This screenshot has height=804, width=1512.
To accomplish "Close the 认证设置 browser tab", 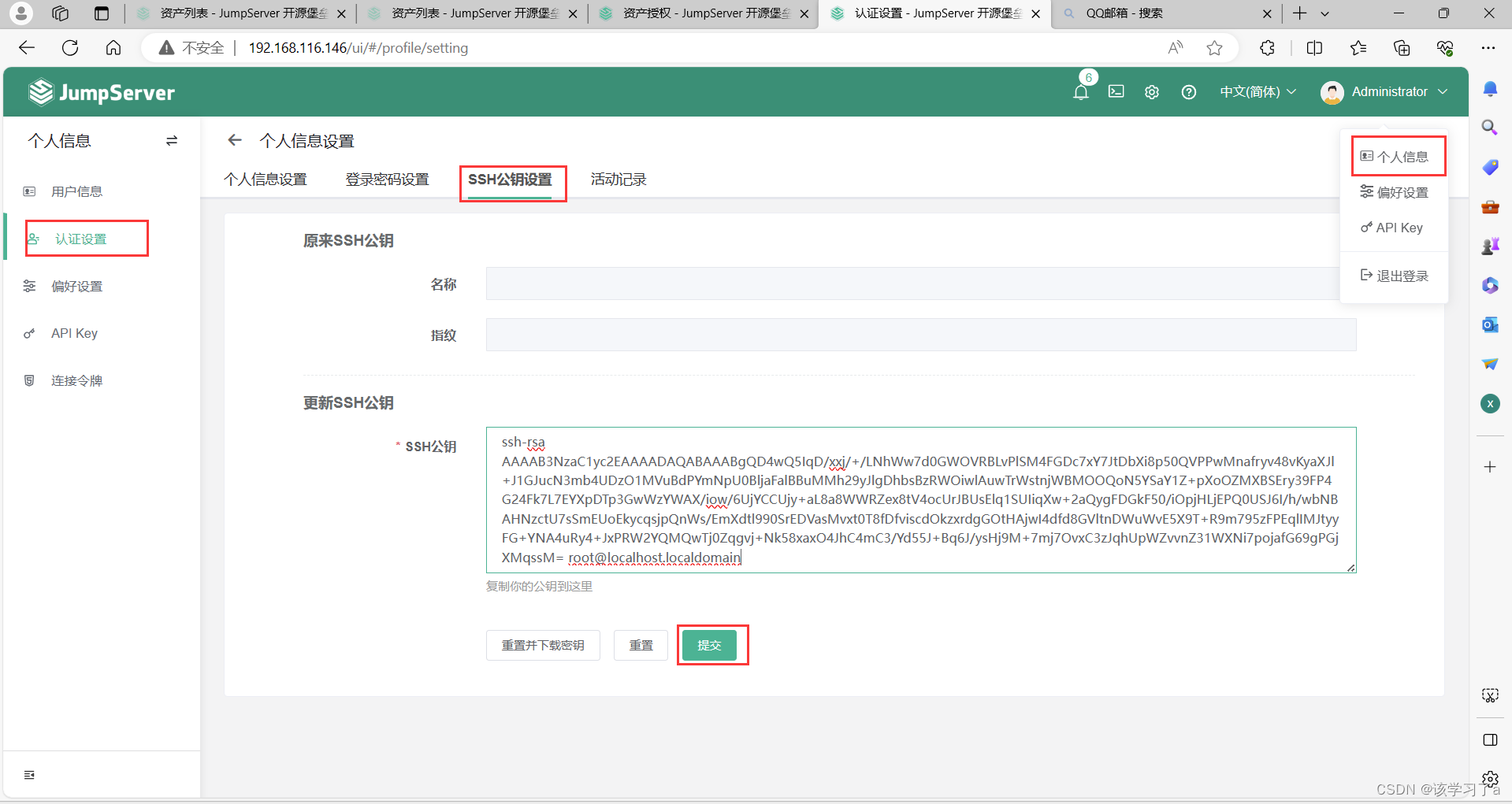I will [1035, 13].
